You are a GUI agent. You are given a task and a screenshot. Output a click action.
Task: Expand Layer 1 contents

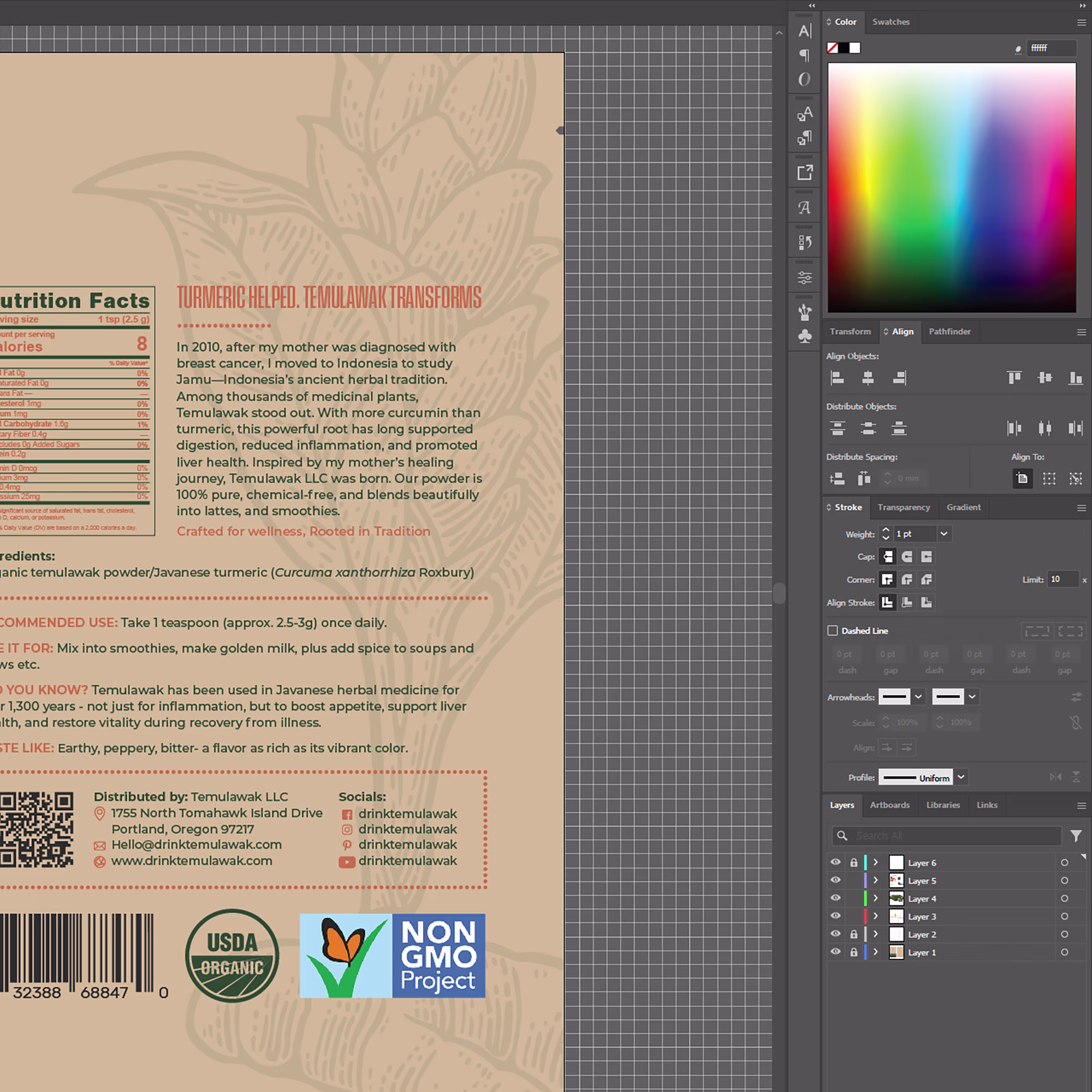[x=876, y=952]
